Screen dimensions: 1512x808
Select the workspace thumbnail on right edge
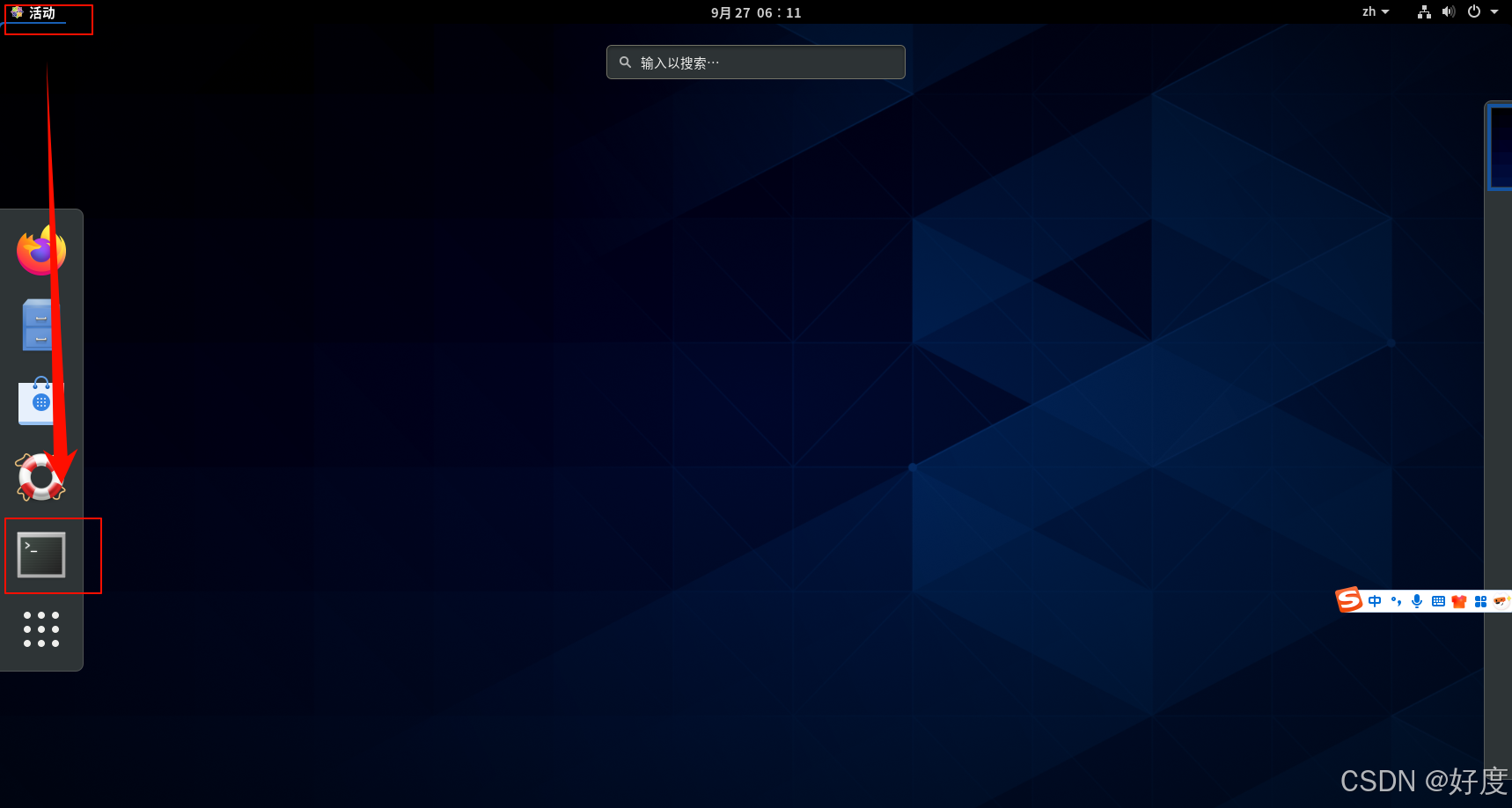[1499, 146]
